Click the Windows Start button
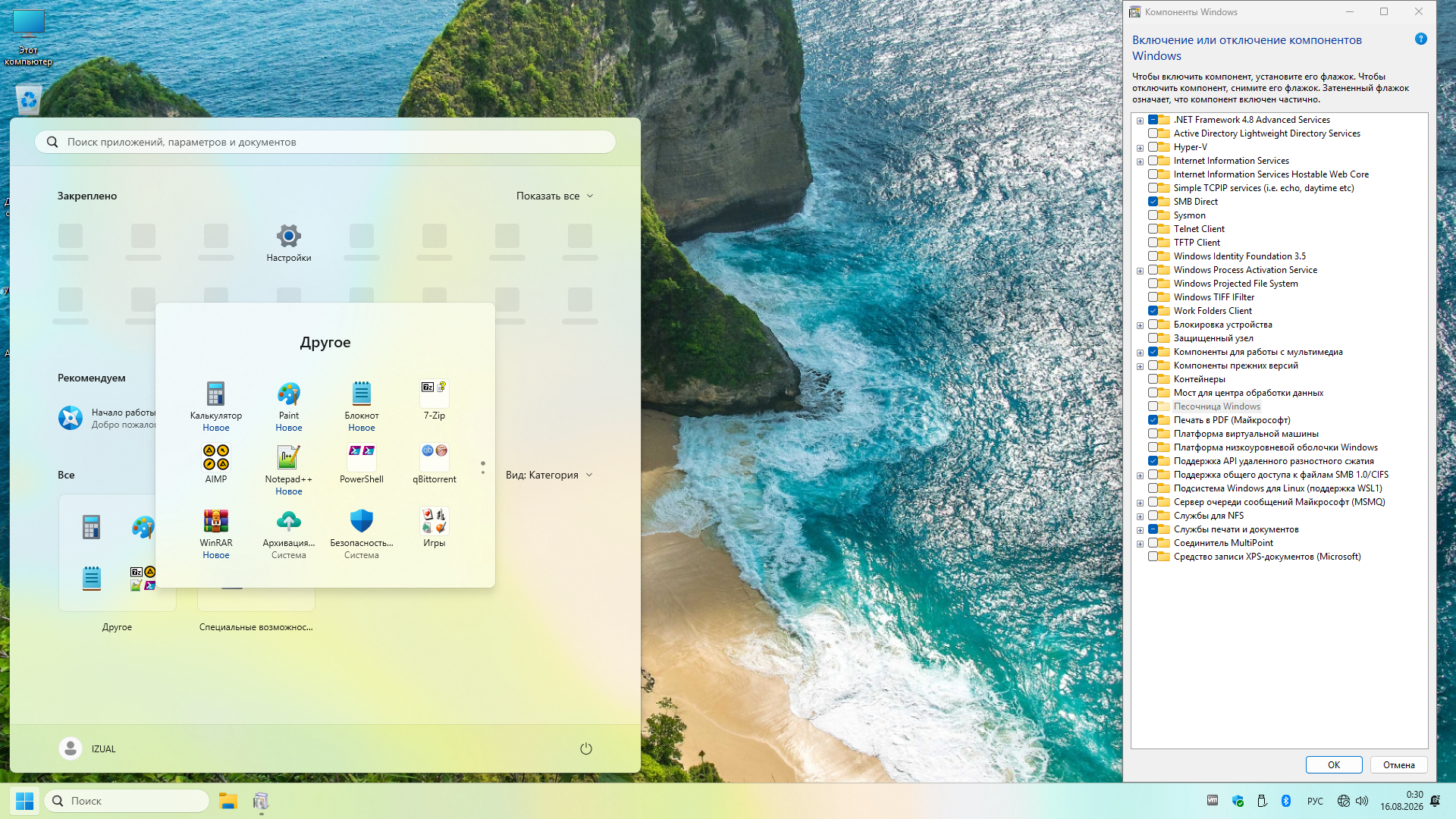This screenshot has height=819, width=1456. tap(24, 801)
